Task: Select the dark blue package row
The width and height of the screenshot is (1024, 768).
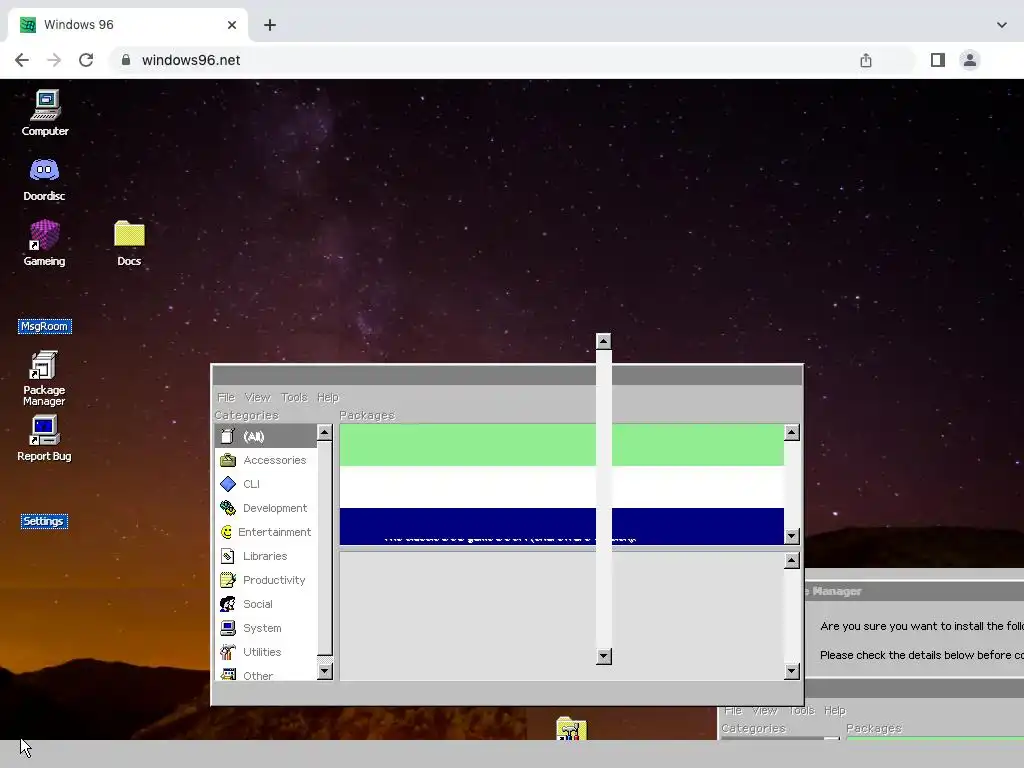Action: [x=562, y=526]
